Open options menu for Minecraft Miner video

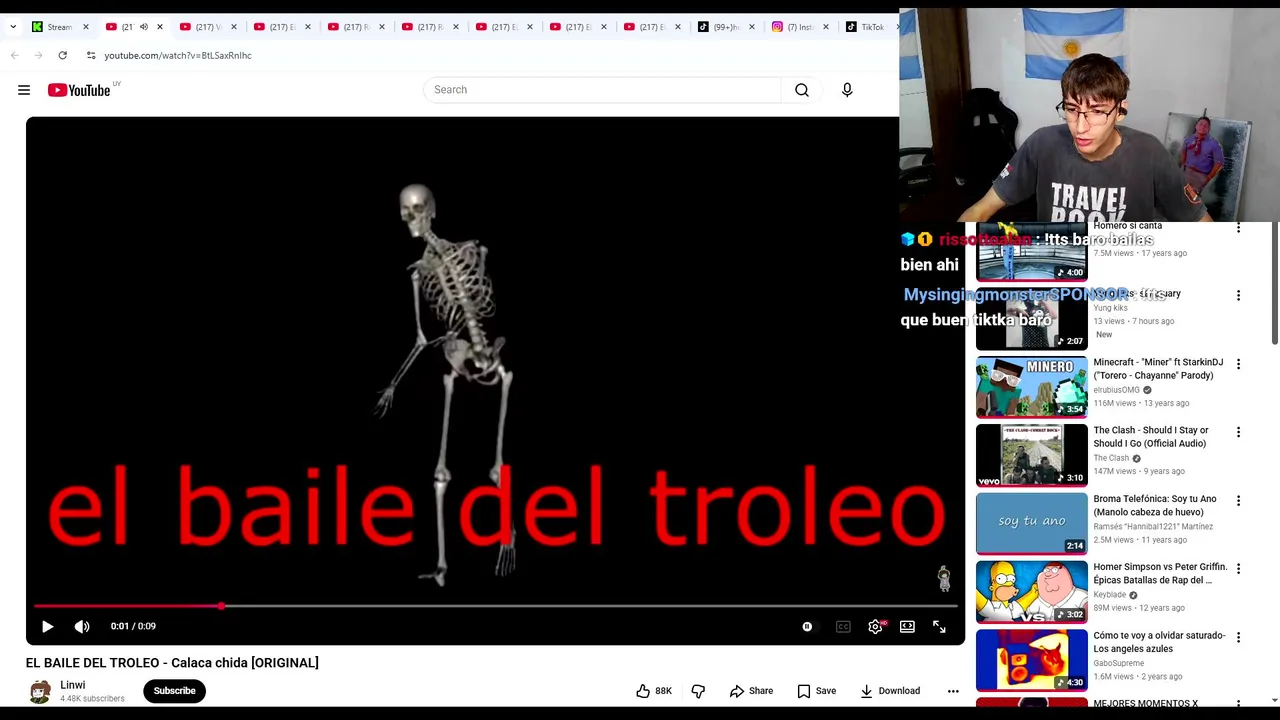1238,364
